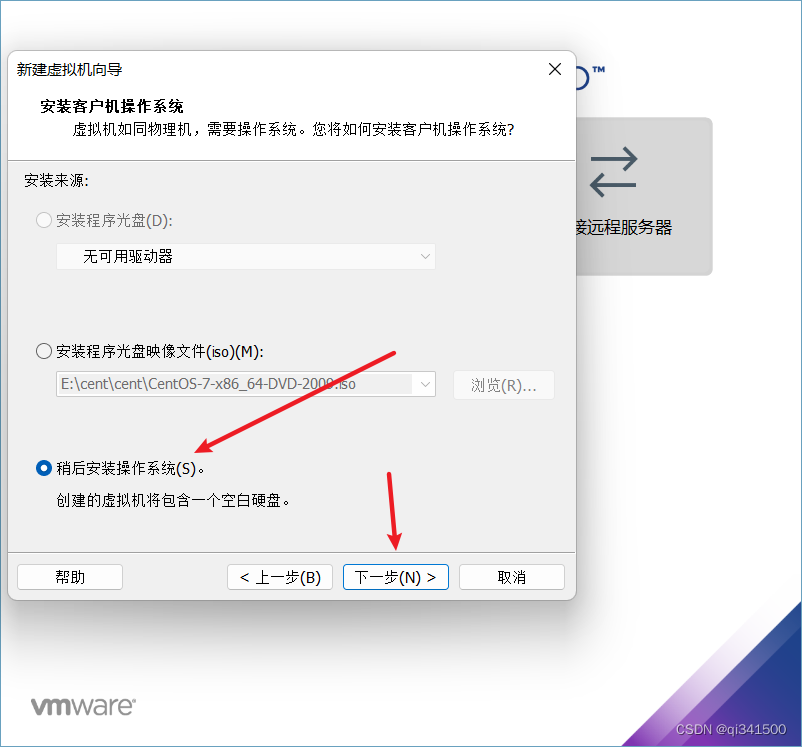Click the 浏览(R)... browse button
802x747 pixels.
point(504,385)
